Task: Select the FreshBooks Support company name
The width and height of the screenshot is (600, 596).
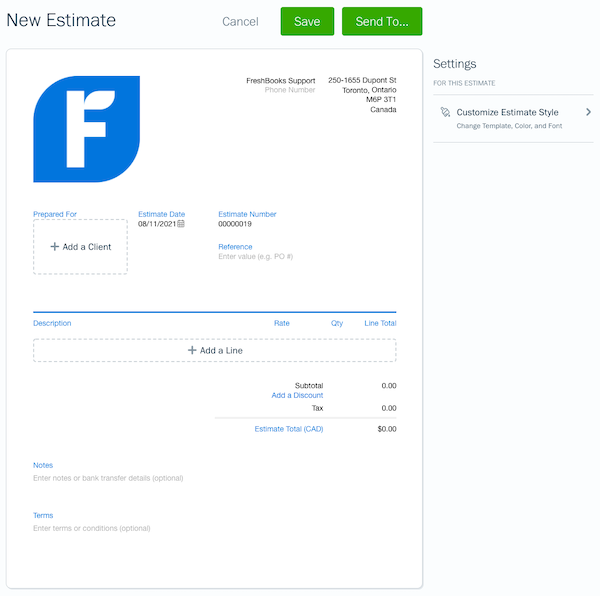Action: click(280, 80)
